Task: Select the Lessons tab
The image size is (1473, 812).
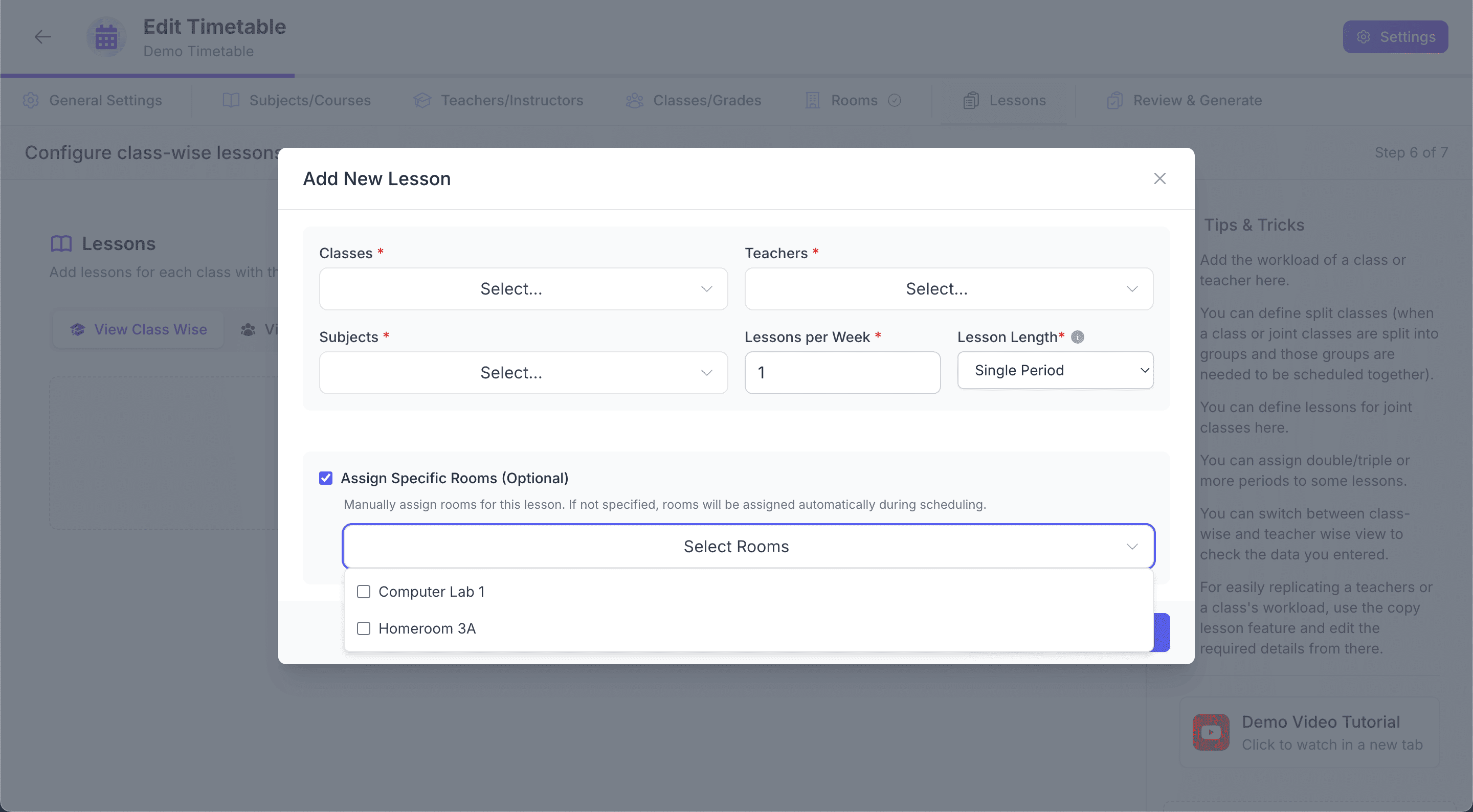Action: (1005, 101)
